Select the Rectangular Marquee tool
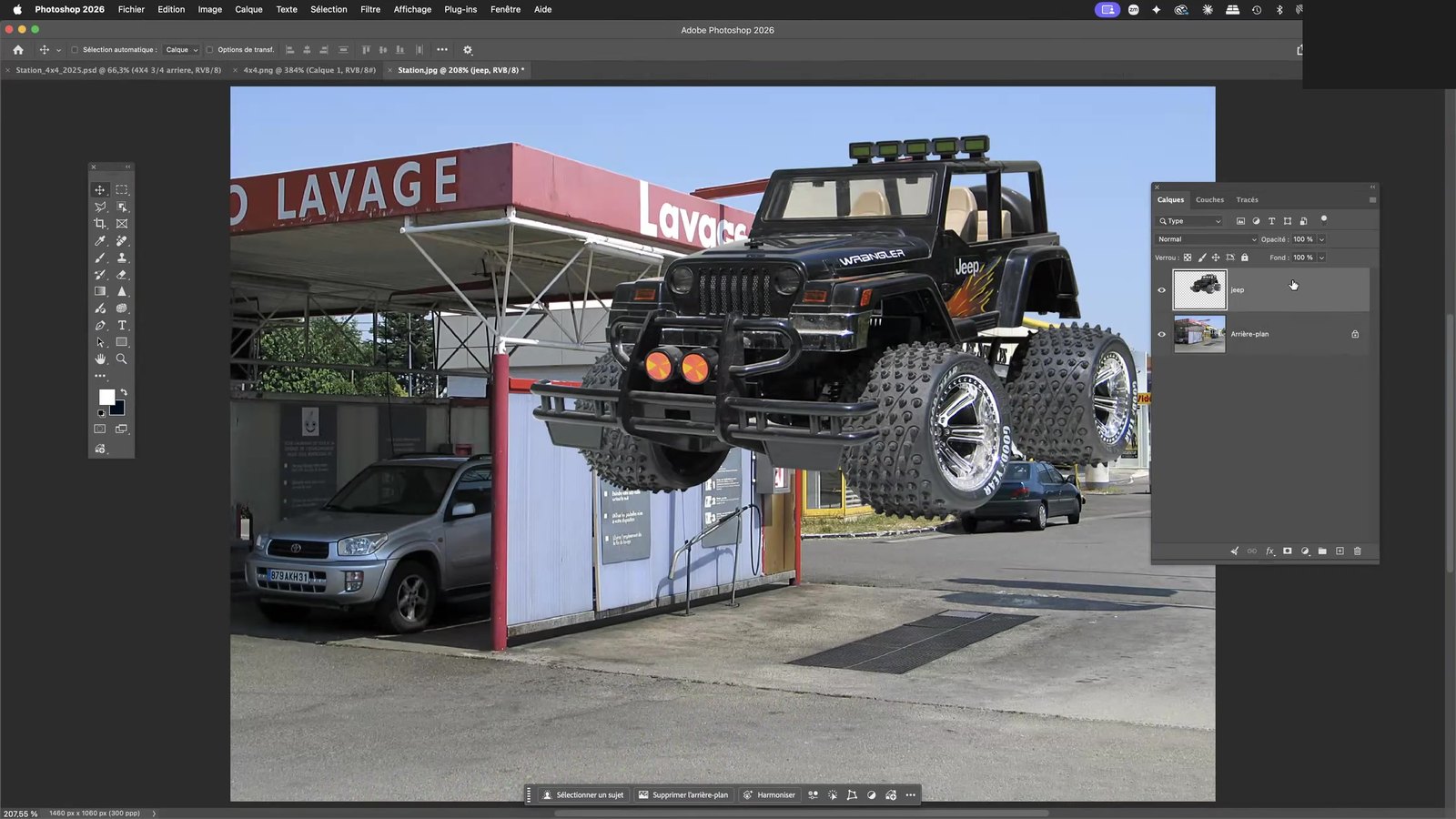 pos(121,189)
